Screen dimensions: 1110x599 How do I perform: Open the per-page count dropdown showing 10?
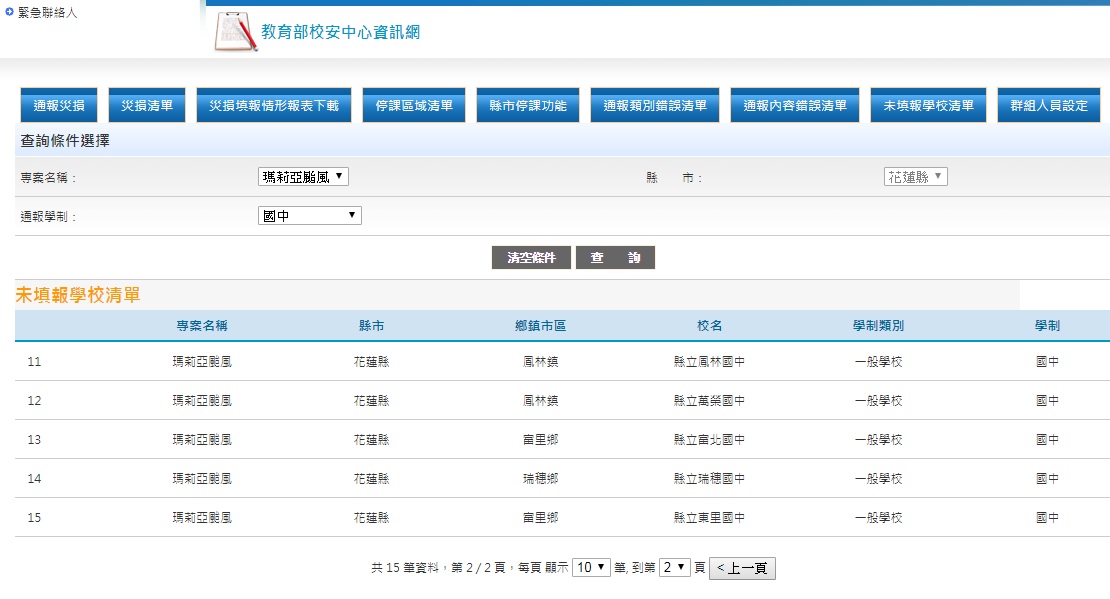pos(591,568)
